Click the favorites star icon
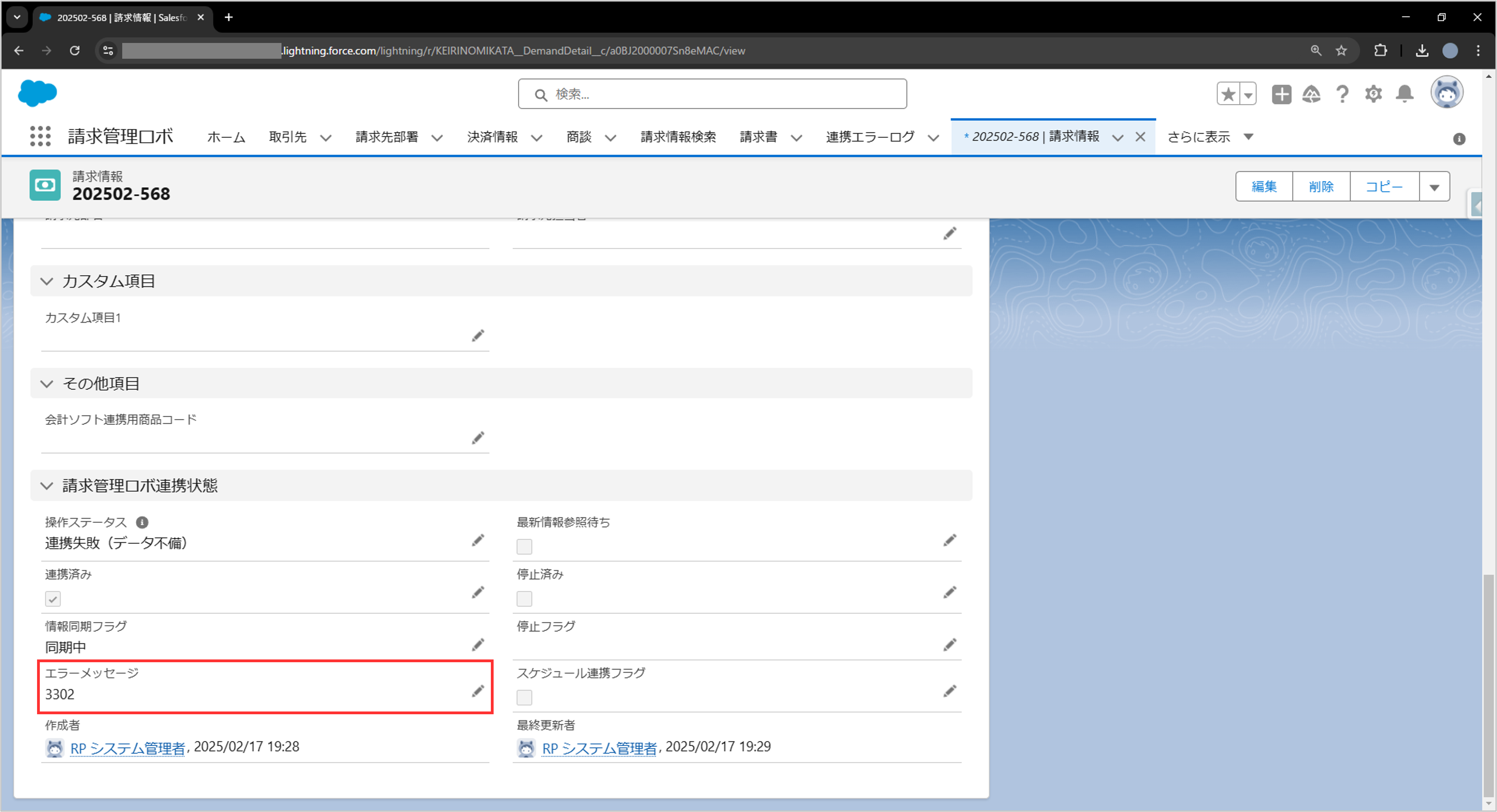The width and height of the screenshot is (1497, 812). pos(1228,94)
